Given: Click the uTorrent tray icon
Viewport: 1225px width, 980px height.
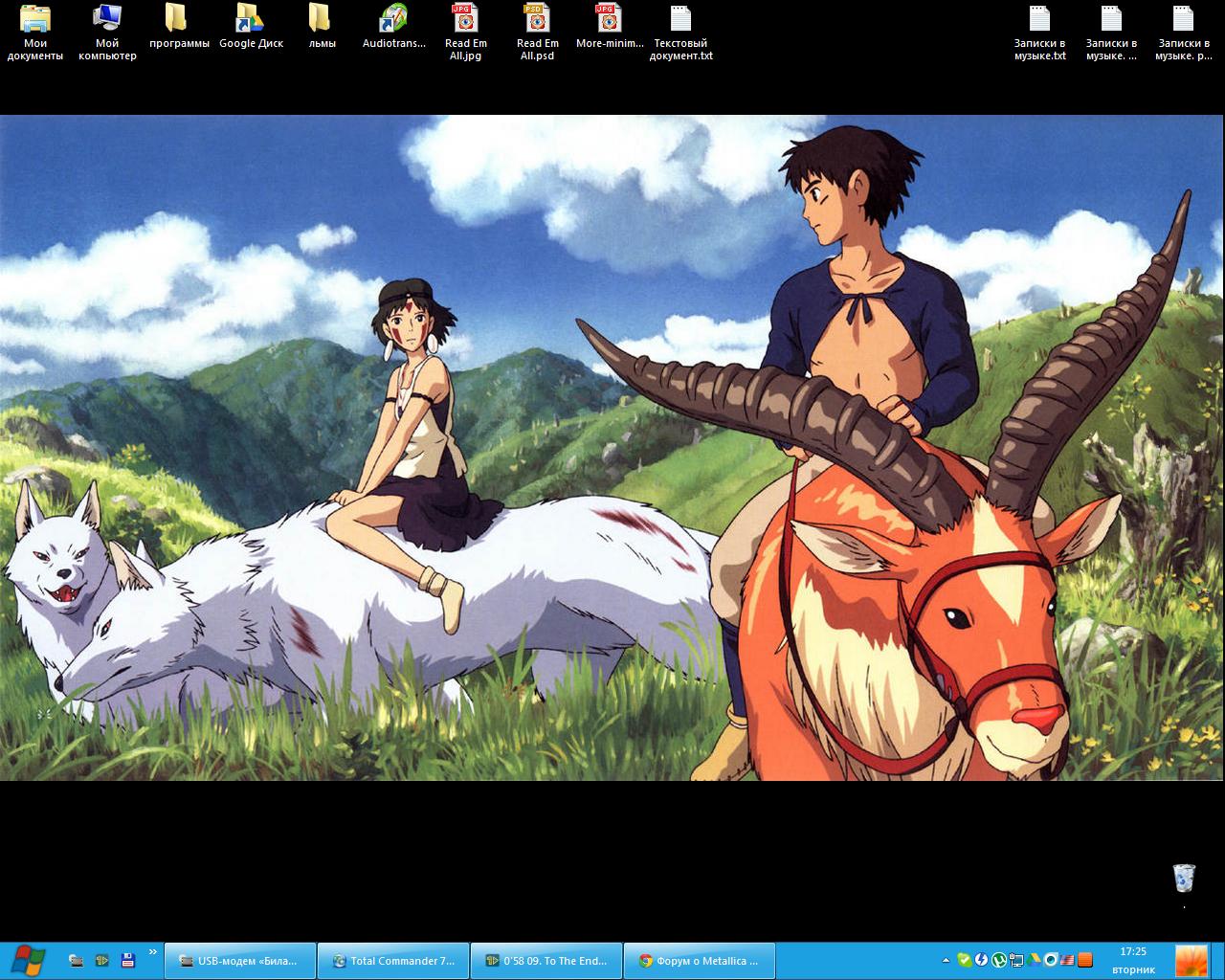Looking at the screenshot, I should [998, 960].
